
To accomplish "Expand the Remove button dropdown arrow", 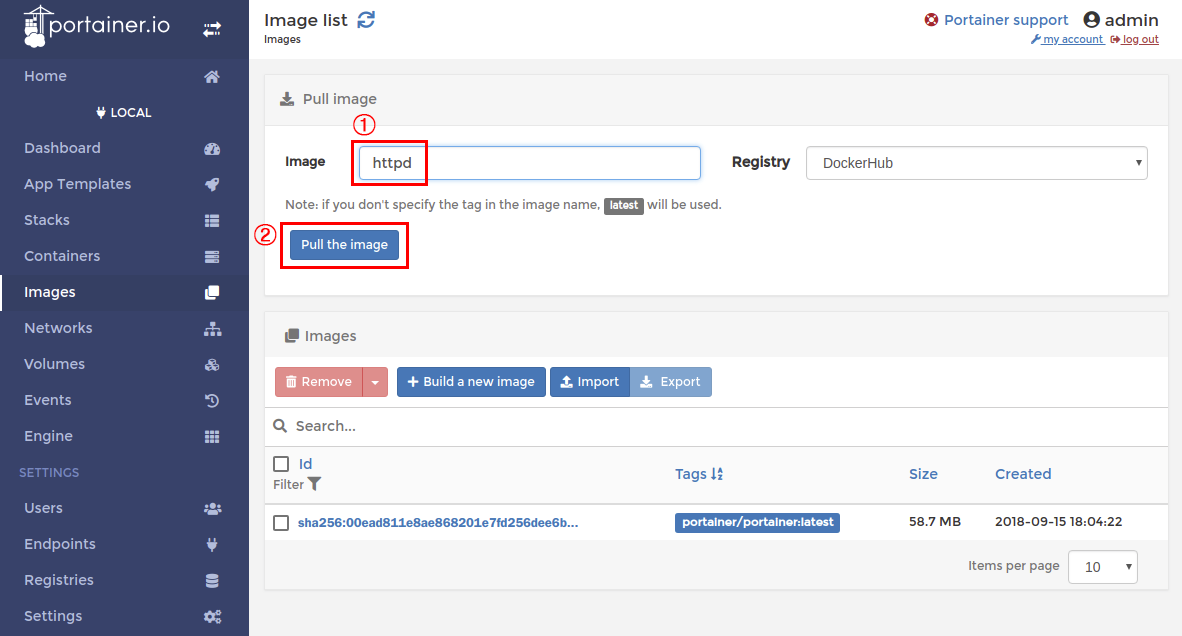I will [375, 382].
